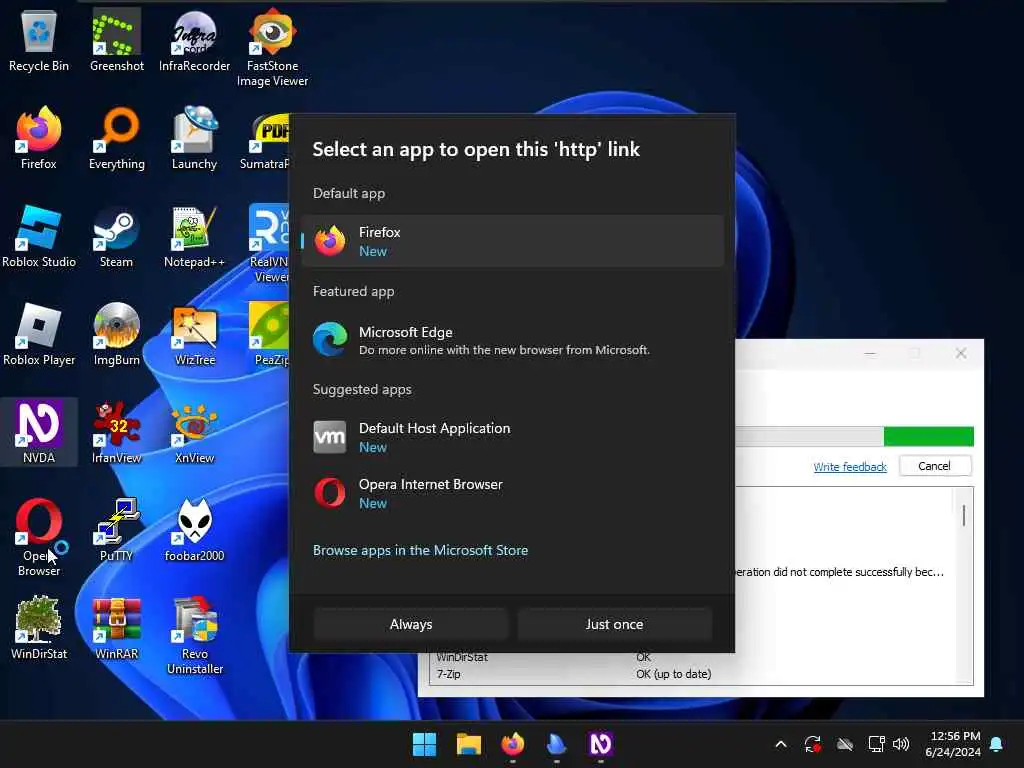Select the Notepad++ desktop icon

(x=194, y=236)
